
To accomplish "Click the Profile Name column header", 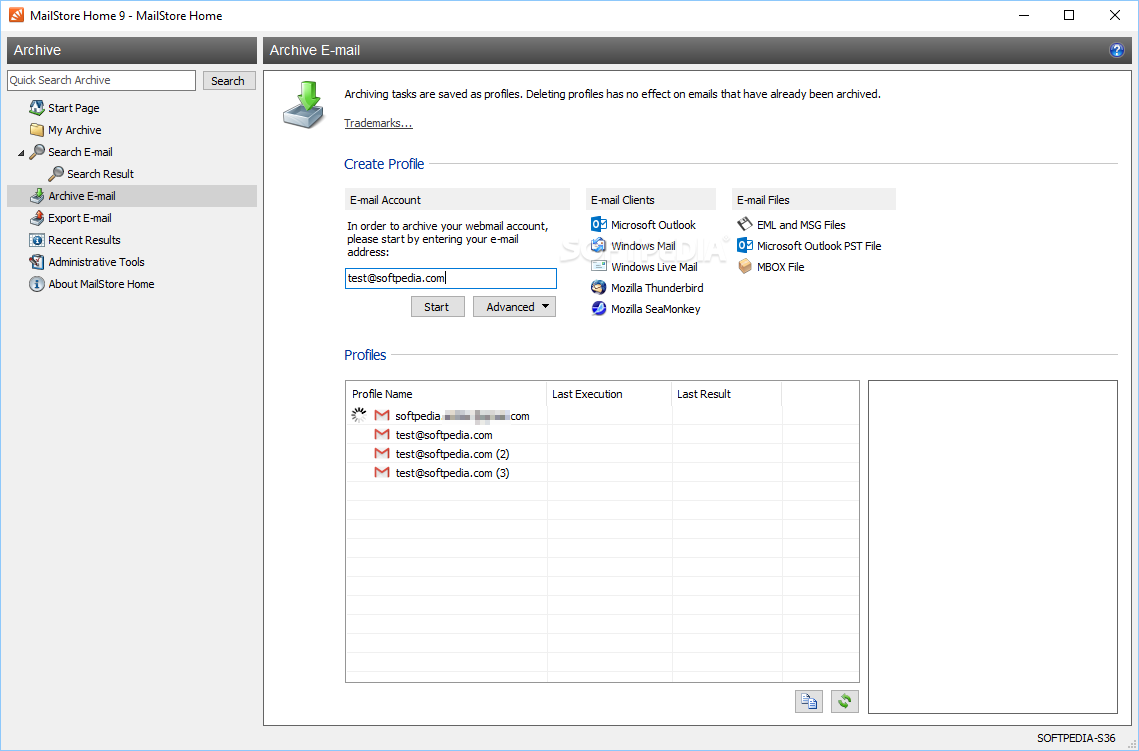I will [446, 394].
